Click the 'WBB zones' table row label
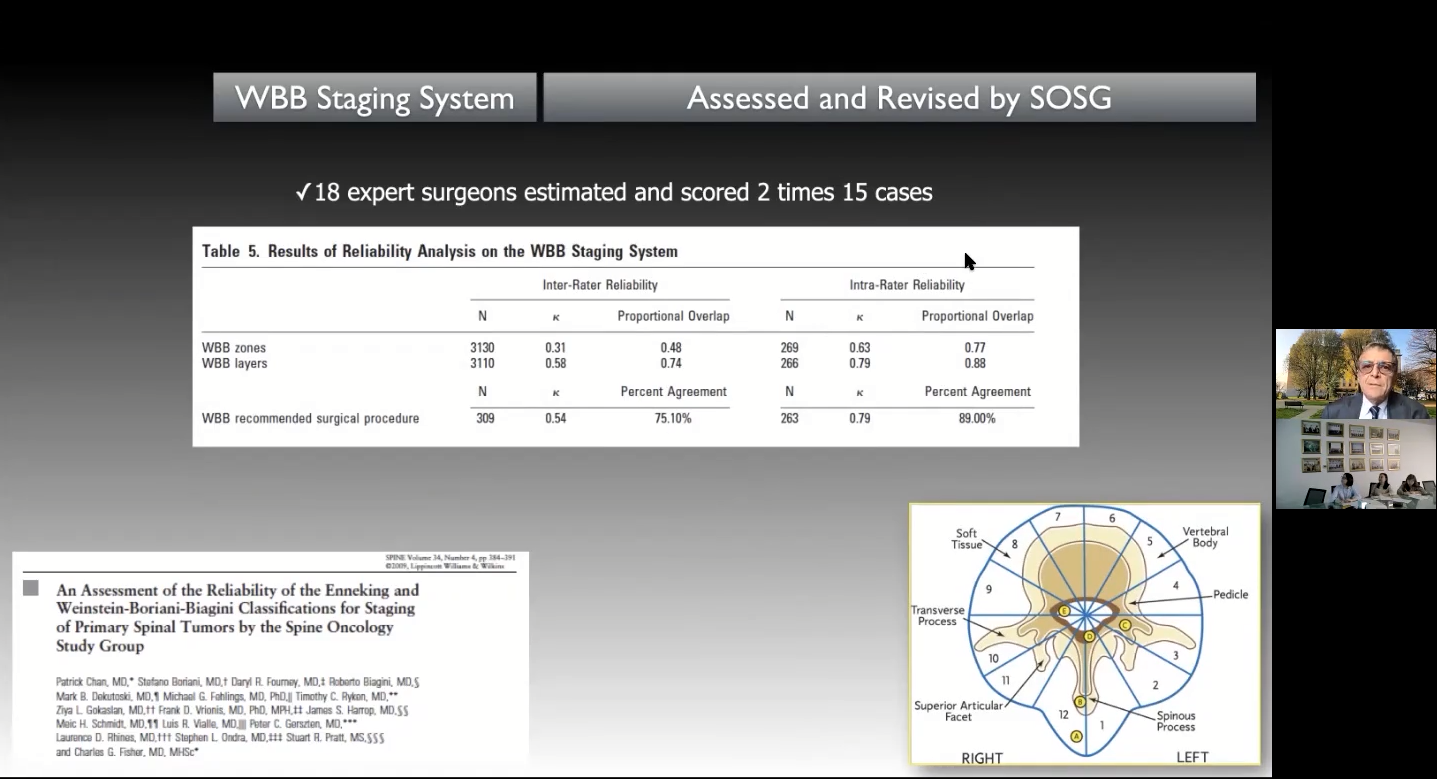1437x779 pixels. pos(234,348)
